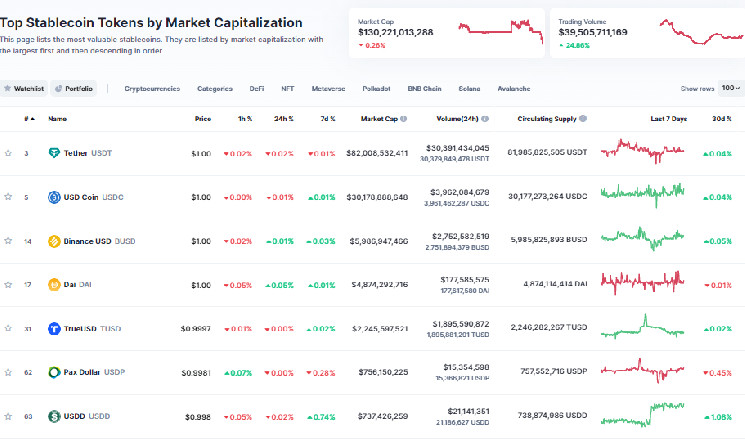Image resolution: width=745 pixels, height=439 pixels.
Task: Open the Watchlist button
Action: (22, 88)
